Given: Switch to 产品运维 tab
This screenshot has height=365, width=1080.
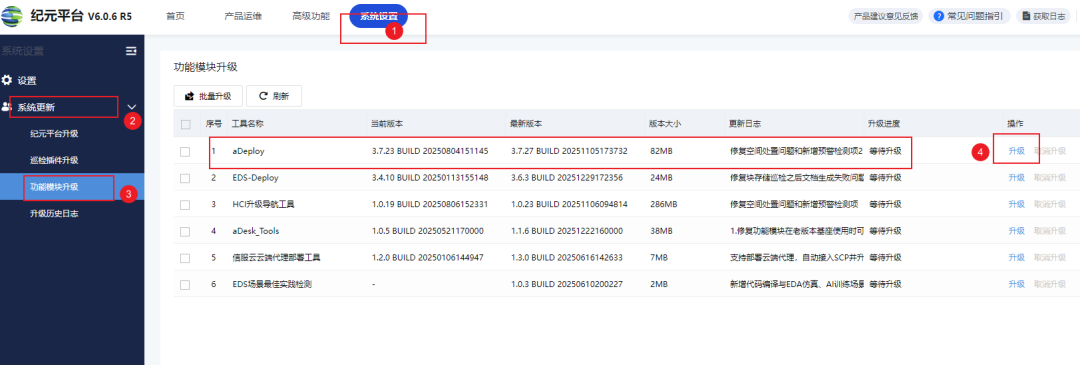Looking at the screenshot, I should 243,17.
